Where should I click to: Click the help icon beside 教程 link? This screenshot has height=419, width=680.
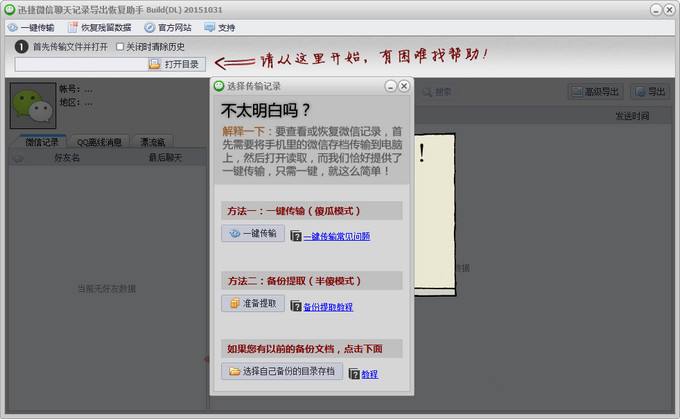(x=354, y=374)
